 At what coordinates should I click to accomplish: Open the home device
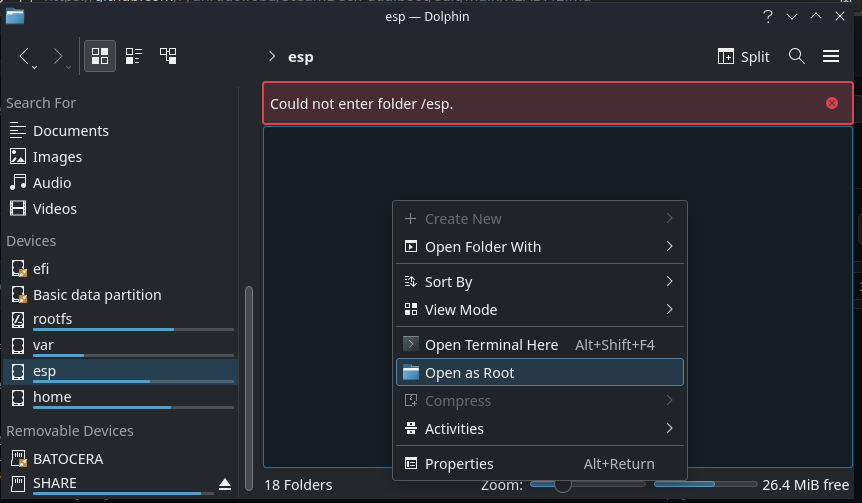[x=120, y=397]
